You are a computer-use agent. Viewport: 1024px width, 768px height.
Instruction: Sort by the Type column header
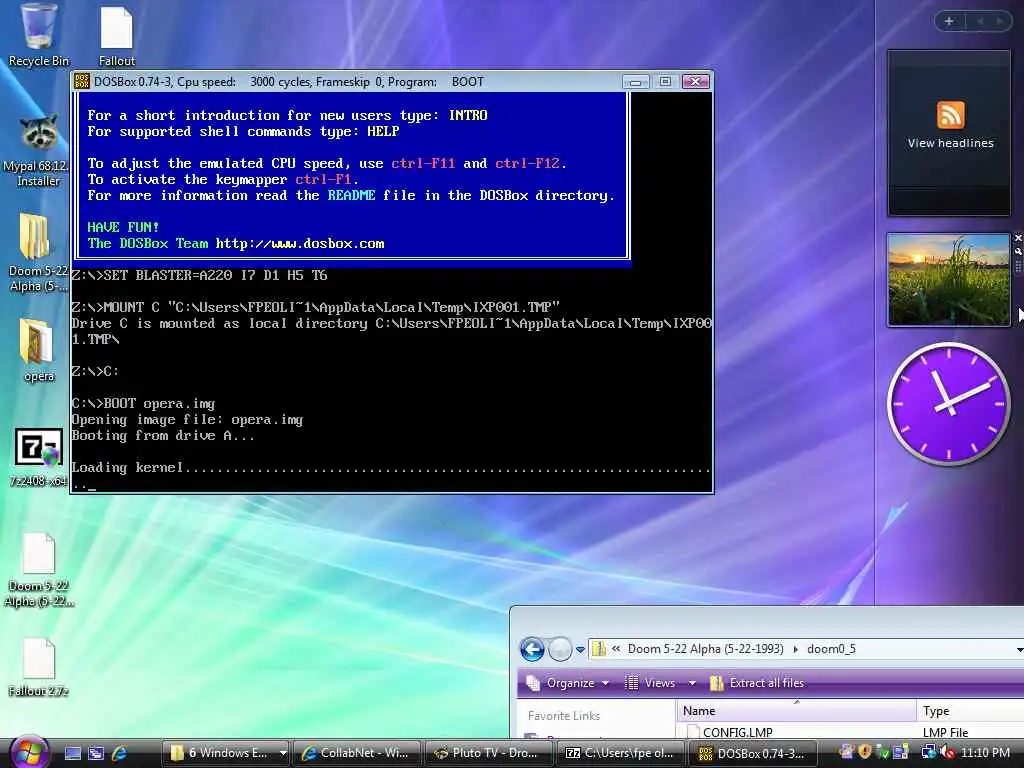coord(970,711)
